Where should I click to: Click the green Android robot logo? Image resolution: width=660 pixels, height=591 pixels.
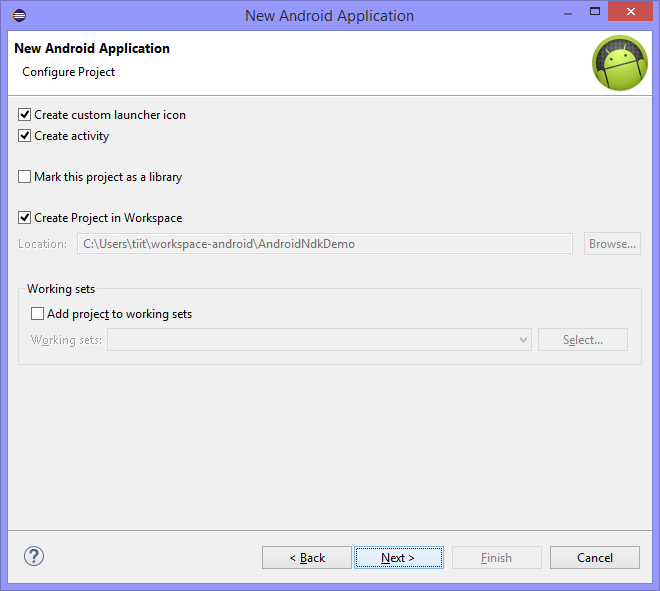point(620,63)
